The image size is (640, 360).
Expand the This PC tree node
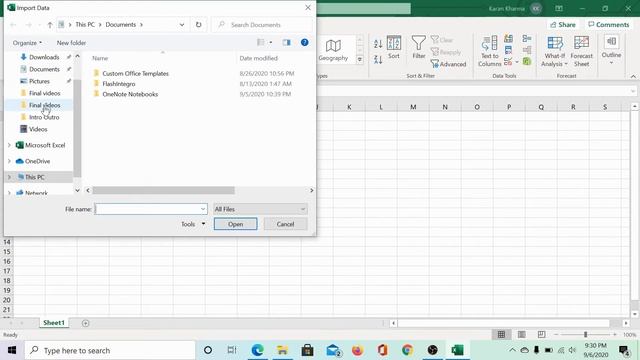(9, 177)
